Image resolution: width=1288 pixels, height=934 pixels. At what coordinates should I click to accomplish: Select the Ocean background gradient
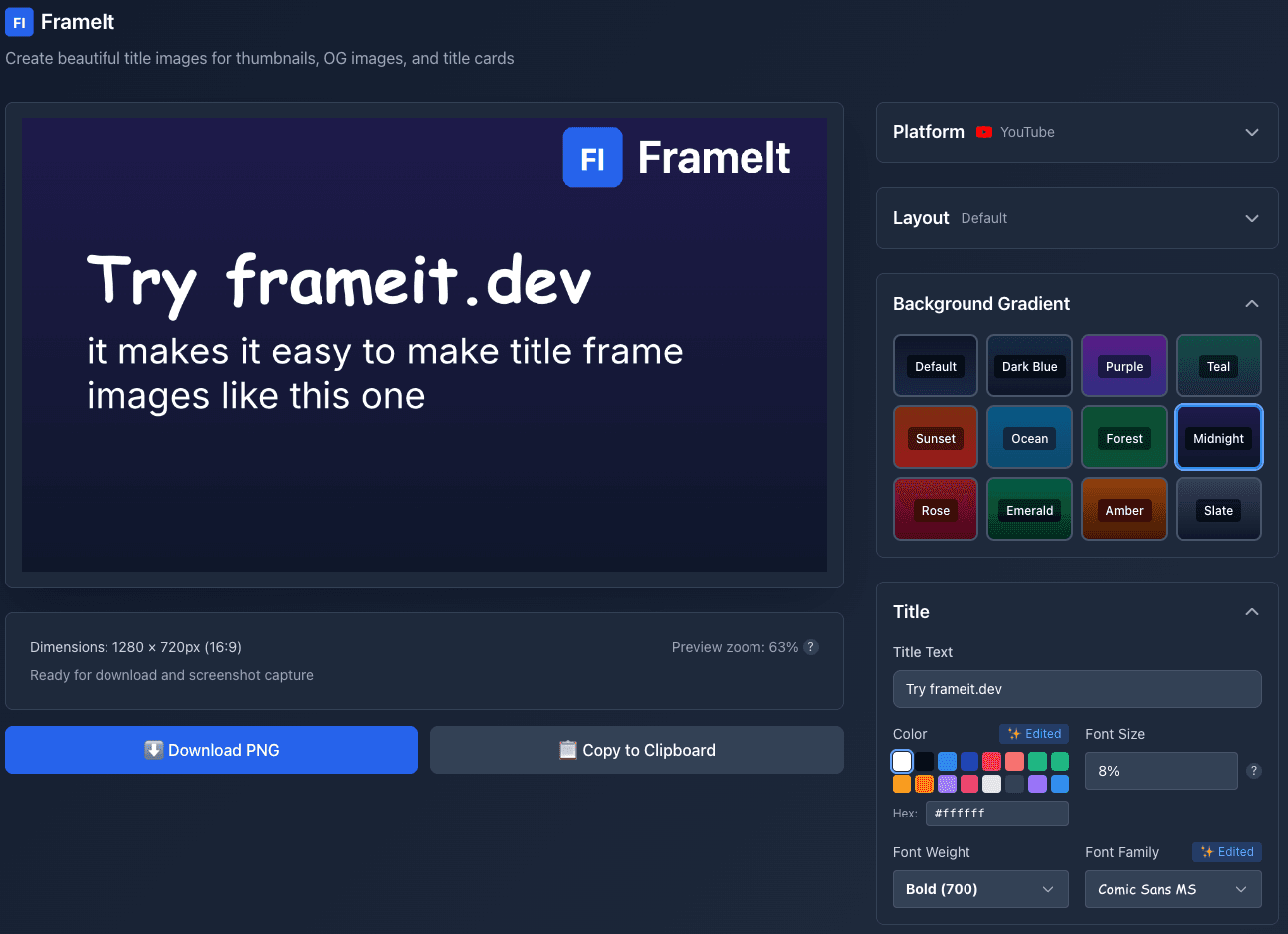(x=1029, y=437)
